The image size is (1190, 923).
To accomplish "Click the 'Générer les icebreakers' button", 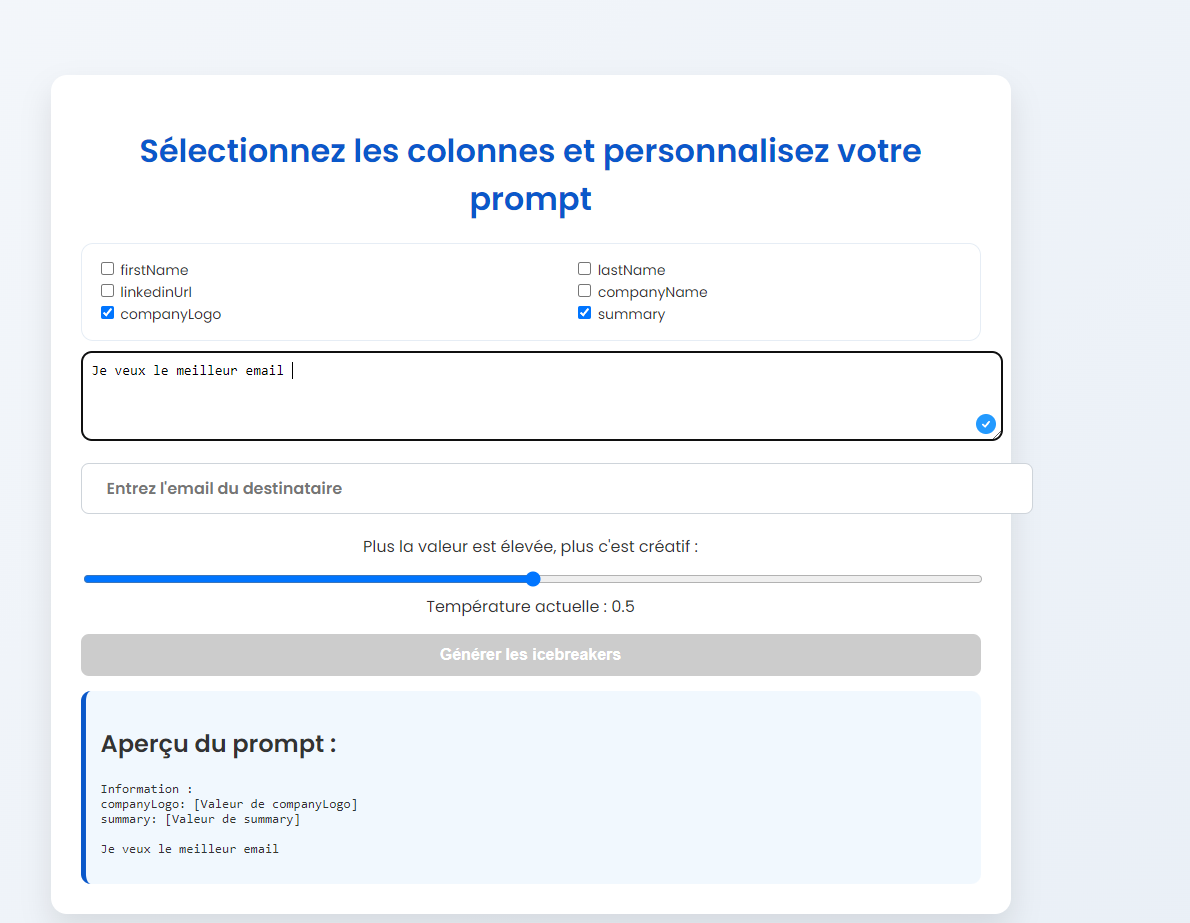I will coord(530,655).
